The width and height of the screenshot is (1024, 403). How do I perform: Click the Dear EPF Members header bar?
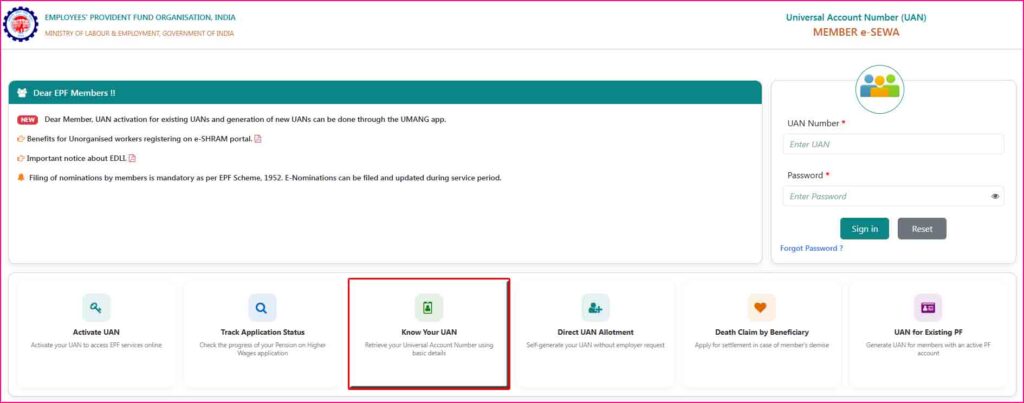tap(385, 93)
